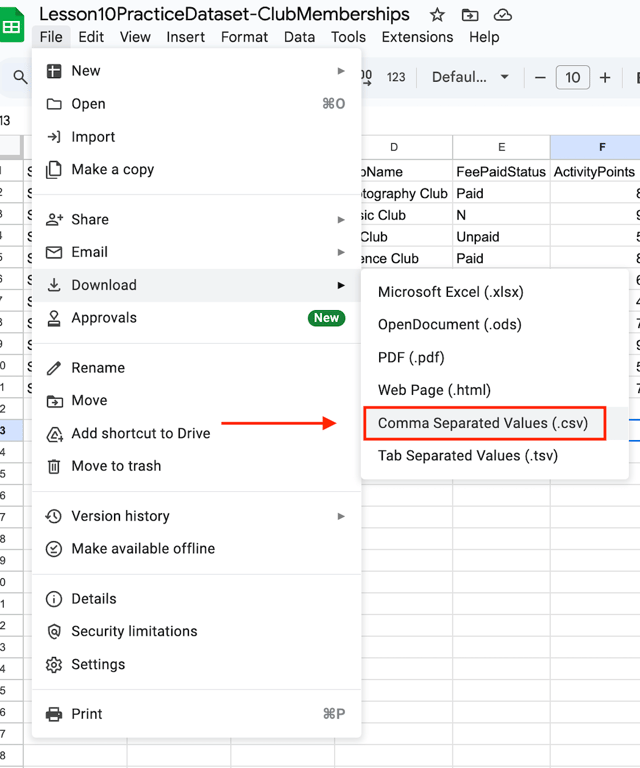
Task: Open the Edit menu
Action: pos(91,37)
